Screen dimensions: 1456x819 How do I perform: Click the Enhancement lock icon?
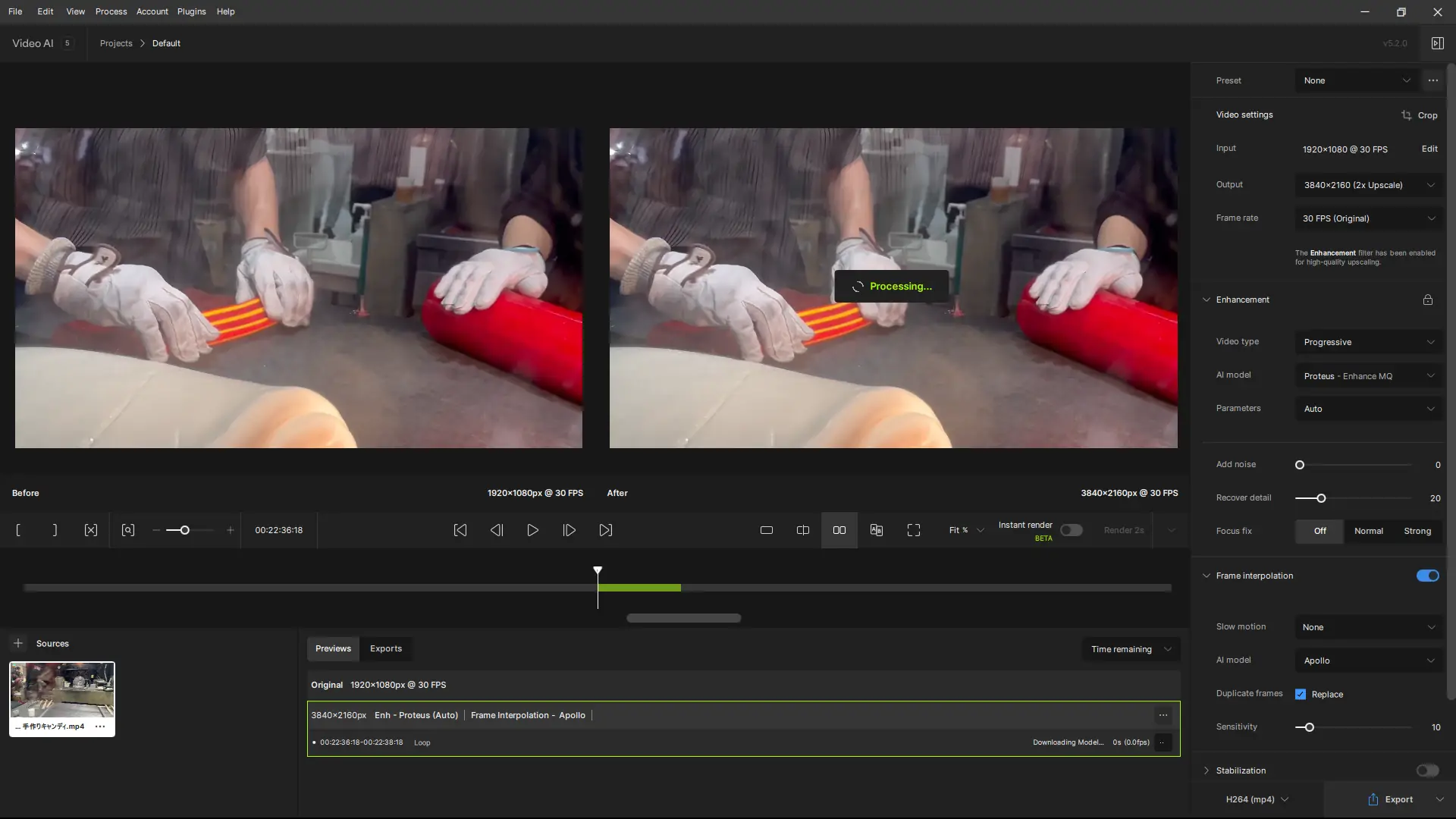(x=1427, y=300)
